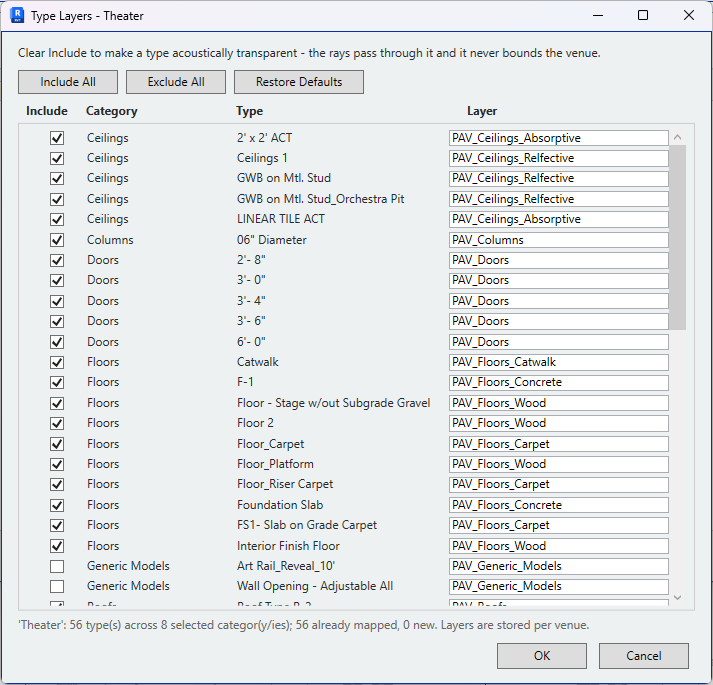Edit layer field for 2' x 2' ACT
713x685 pixels.
click(558, 138)
